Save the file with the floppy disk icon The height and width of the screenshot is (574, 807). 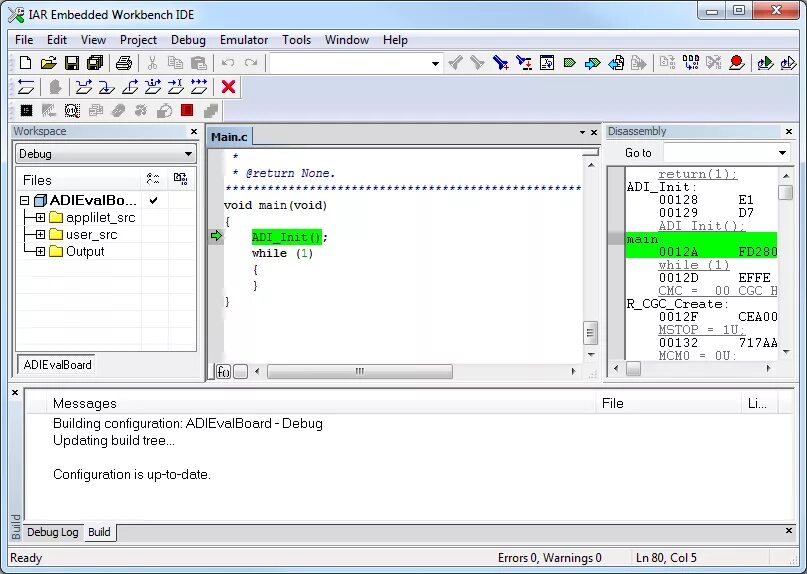click(x=72, y=63)
